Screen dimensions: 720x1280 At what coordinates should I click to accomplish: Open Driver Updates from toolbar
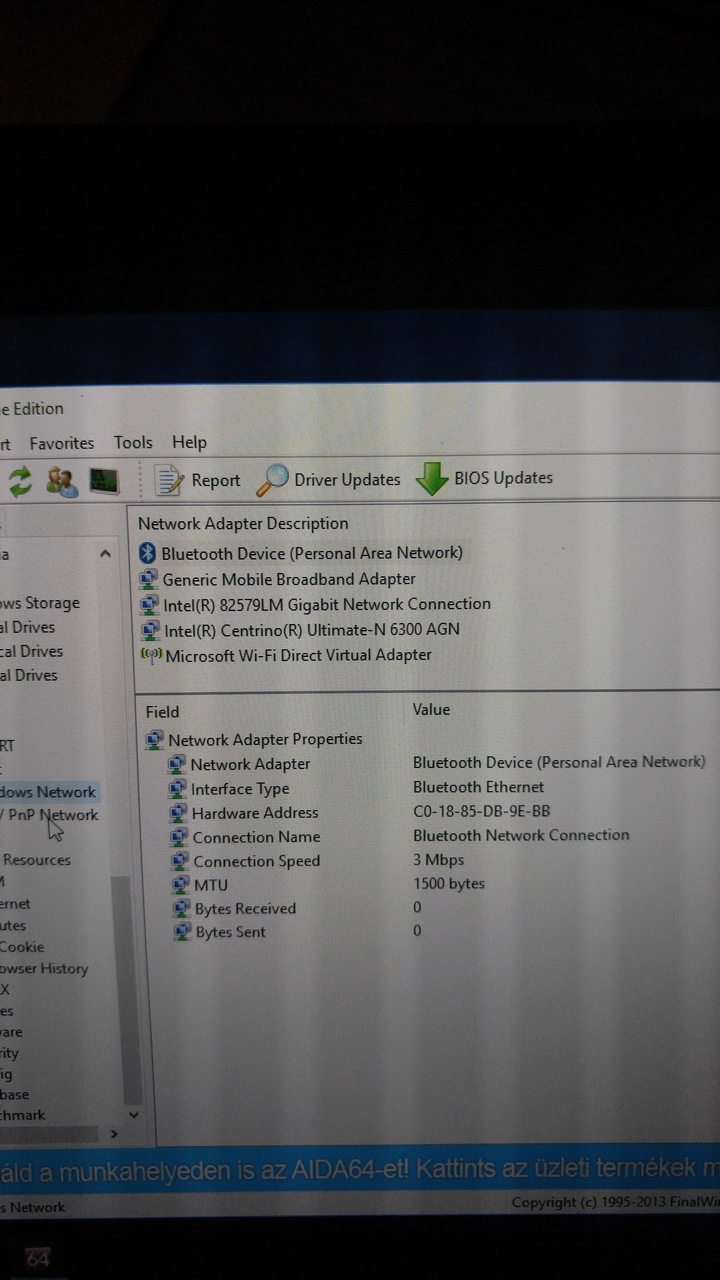328,479
